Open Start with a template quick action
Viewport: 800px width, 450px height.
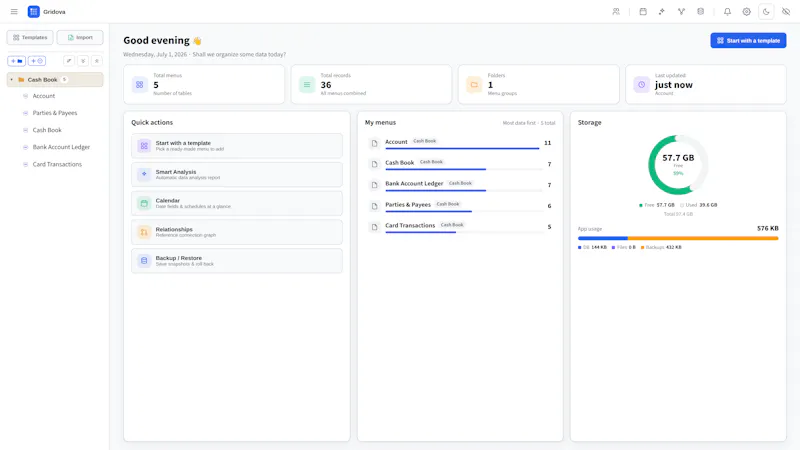coord(237,146)
